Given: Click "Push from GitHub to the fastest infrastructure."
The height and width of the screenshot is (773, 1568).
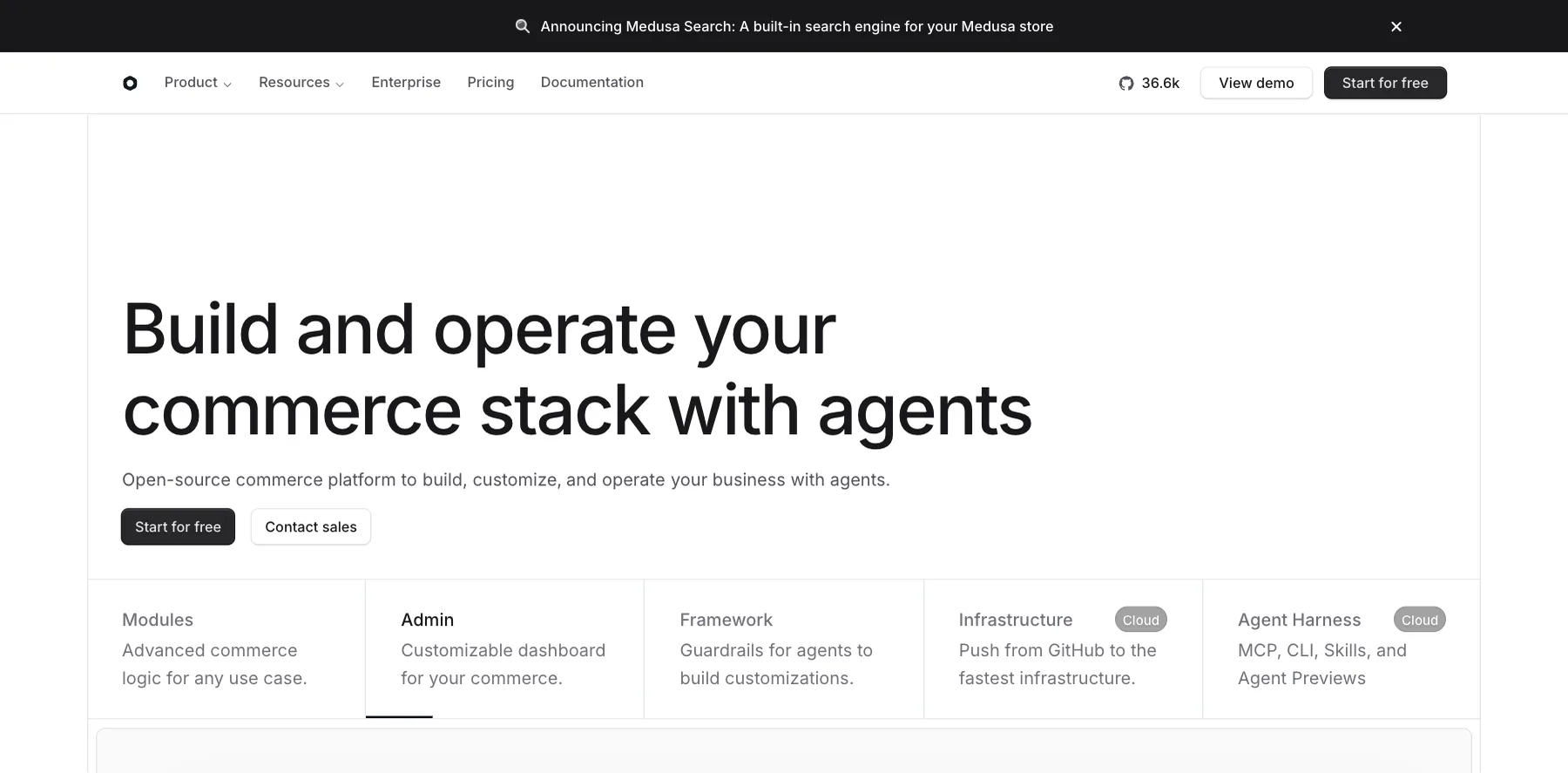Looking at the screenshot, I should 1058,664.
